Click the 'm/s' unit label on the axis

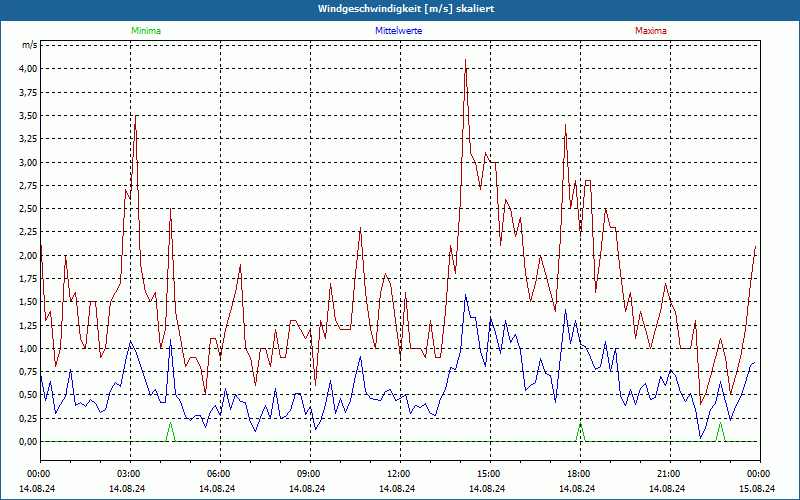click(29, 45)
